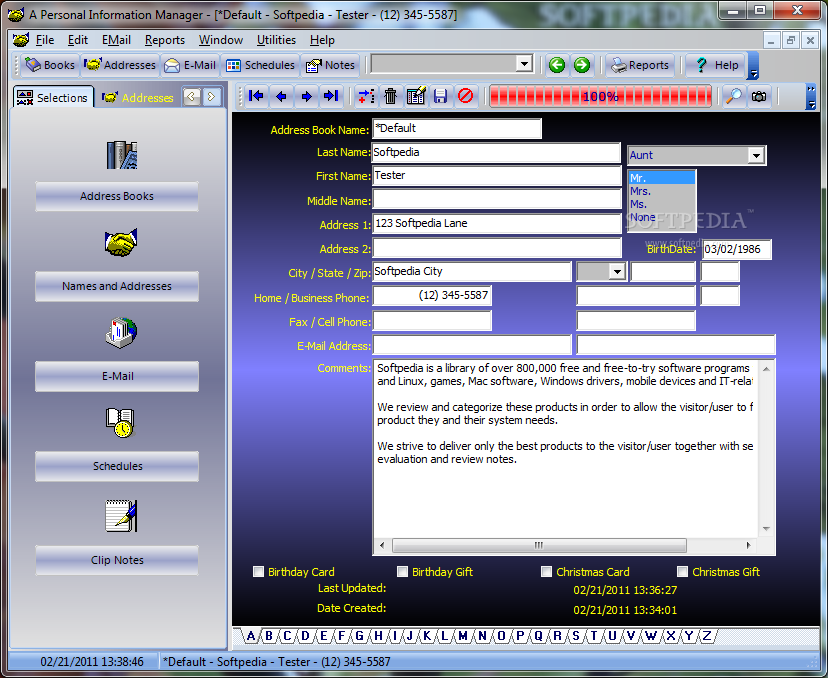Open the Reports menu
Viewport: 828px width, 678px height.
point(165,40)
